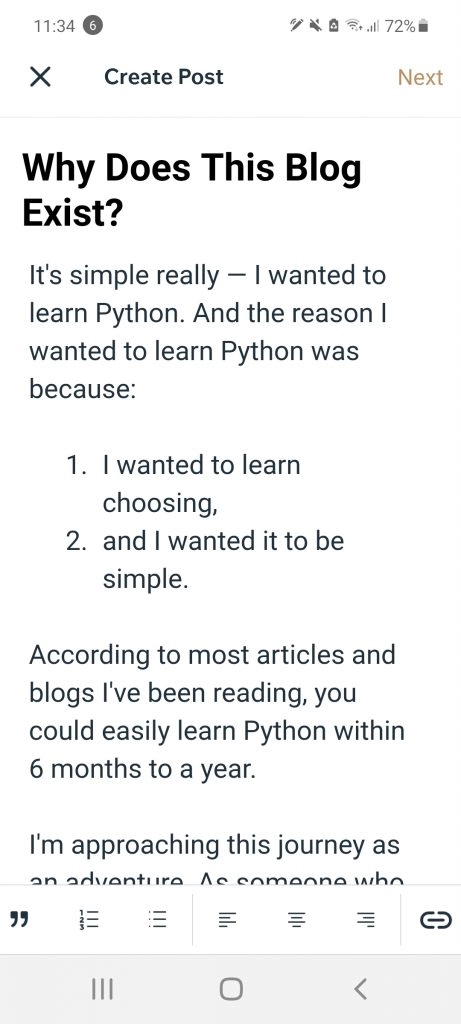Insert a hyperlink
Screen dimensions: 461x1024
tap(436, 920)
